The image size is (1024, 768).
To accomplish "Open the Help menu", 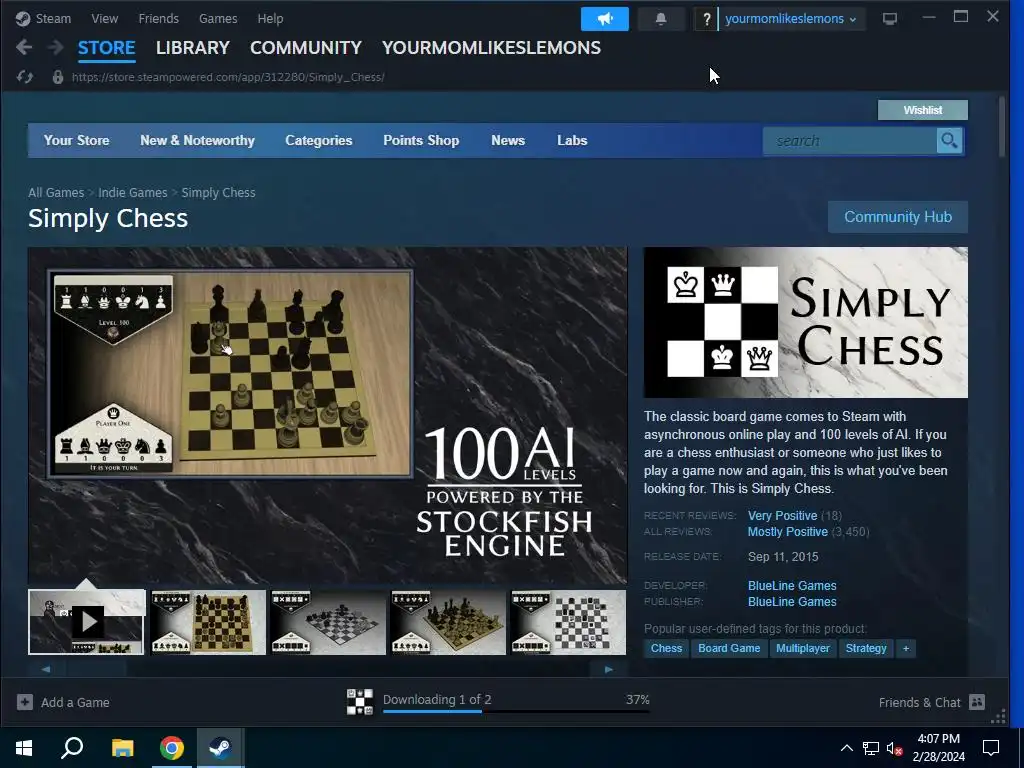I will coord(270,19).
